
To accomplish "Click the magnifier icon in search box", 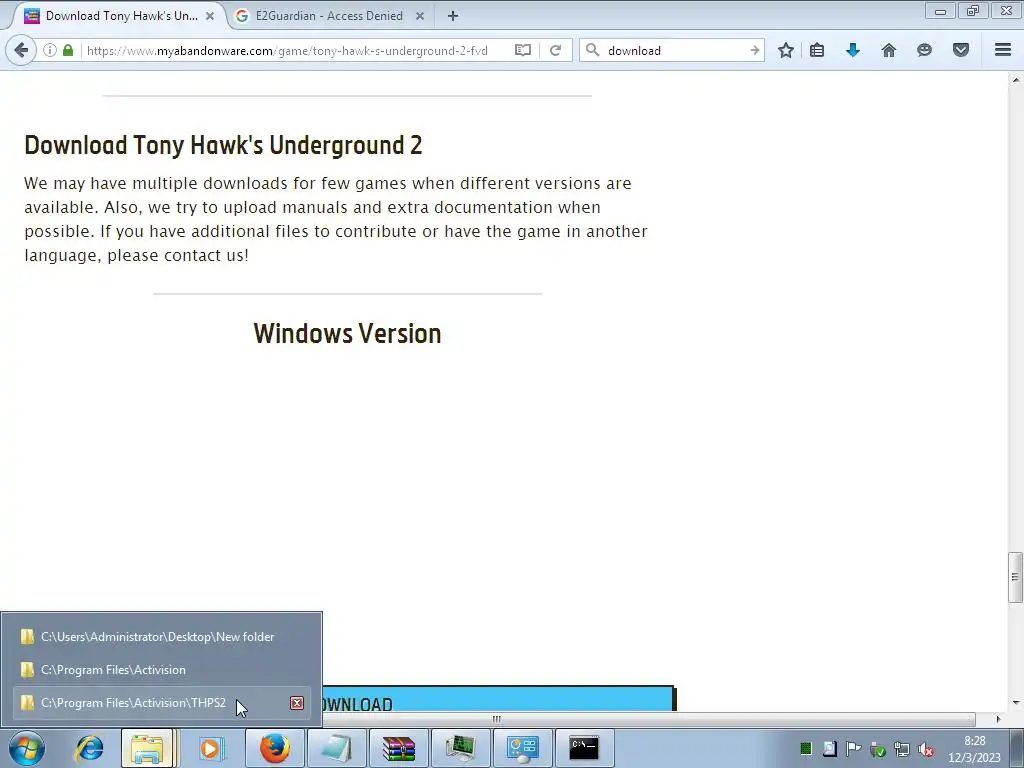I will [592, 50].
